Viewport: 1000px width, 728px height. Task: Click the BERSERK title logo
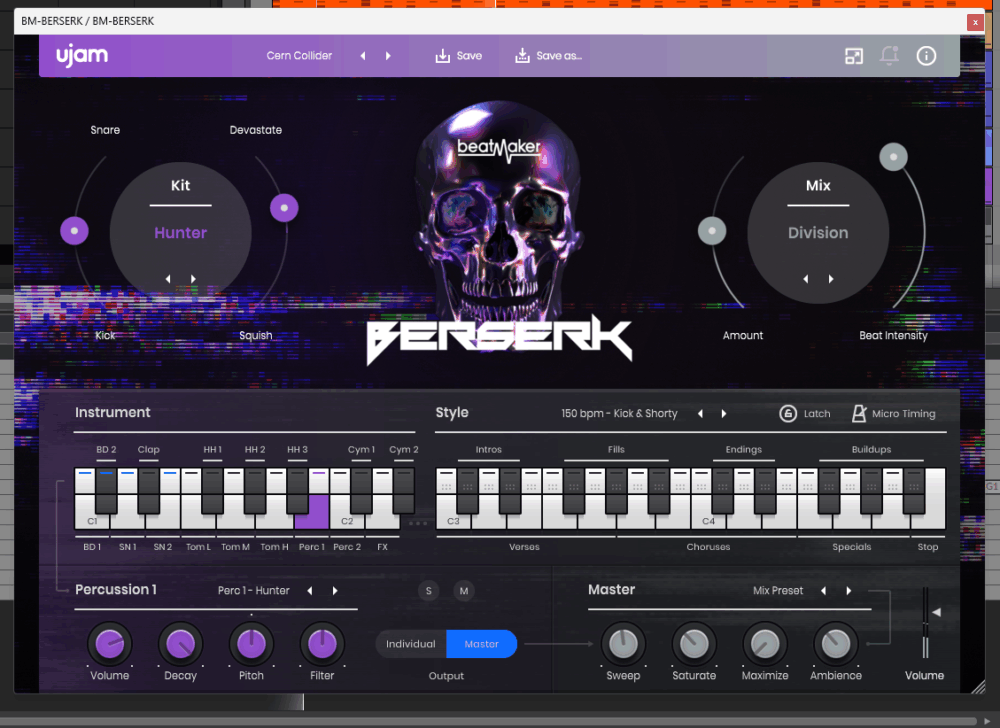coord(499,339)
